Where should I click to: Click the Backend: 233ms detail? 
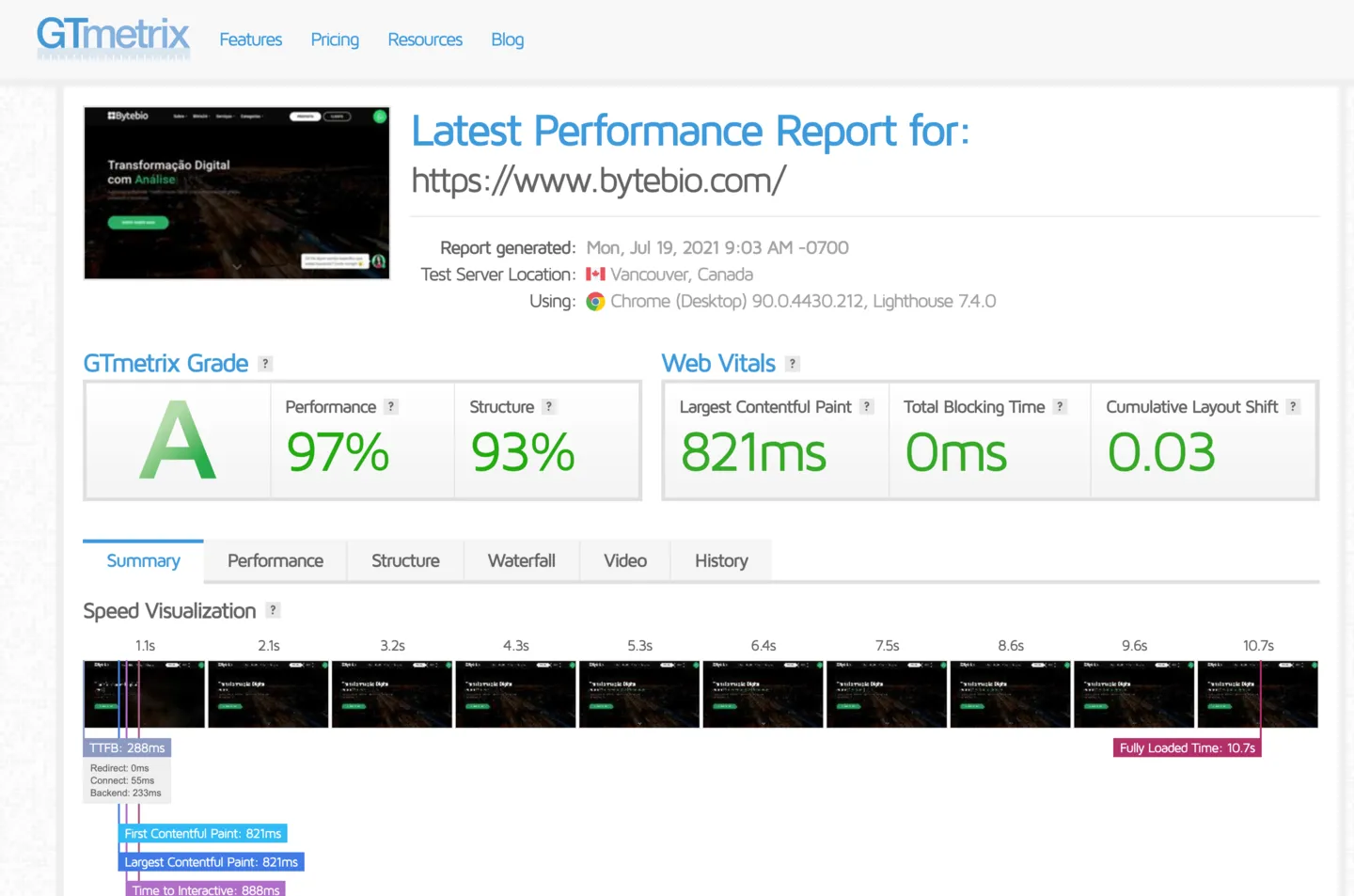click(126, 794)
